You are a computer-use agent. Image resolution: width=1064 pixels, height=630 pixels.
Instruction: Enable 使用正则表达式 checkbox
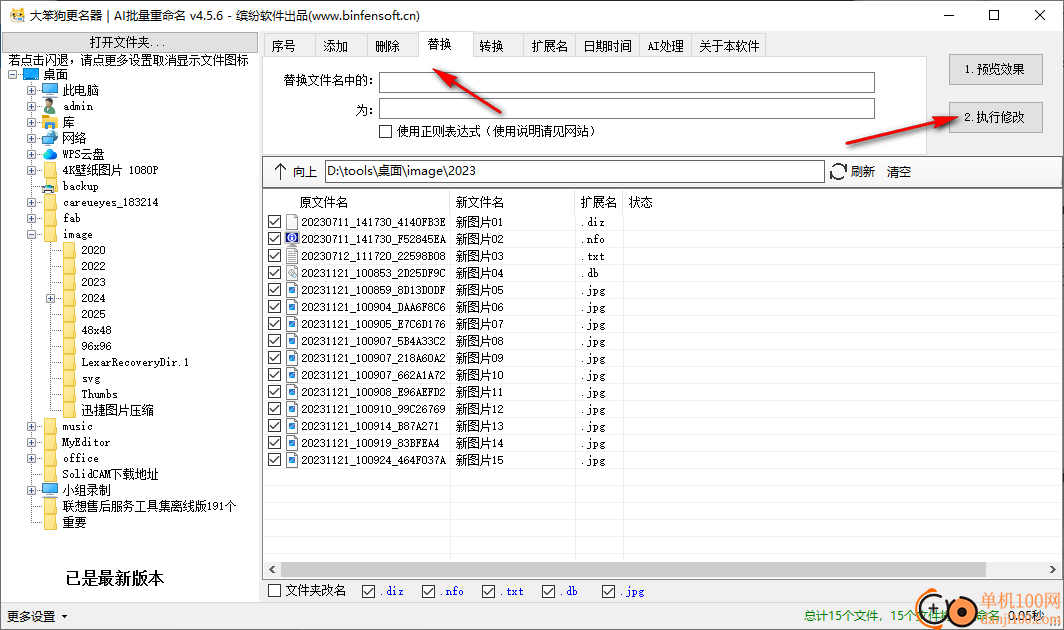point(385,131)
